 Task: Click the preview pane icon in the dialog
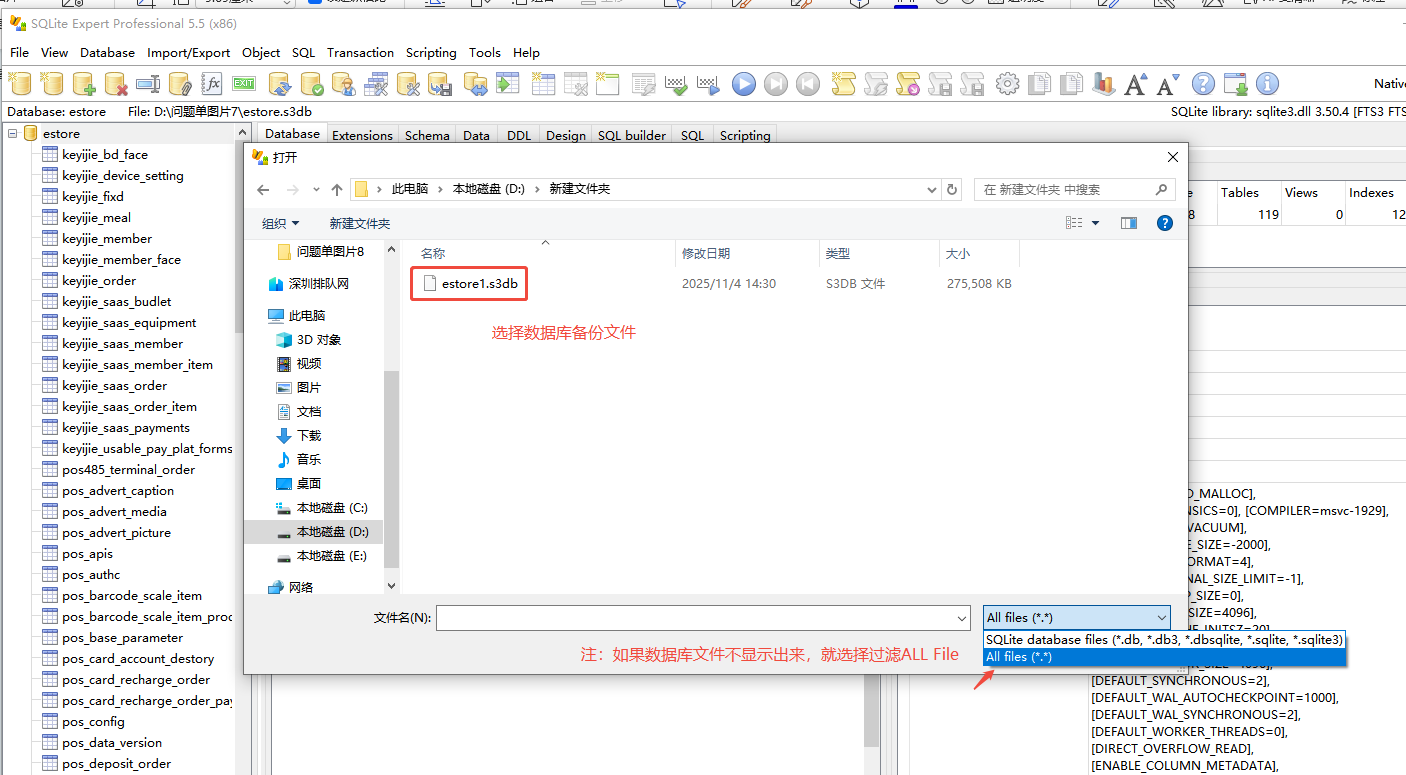click(x=1129, y=223)
